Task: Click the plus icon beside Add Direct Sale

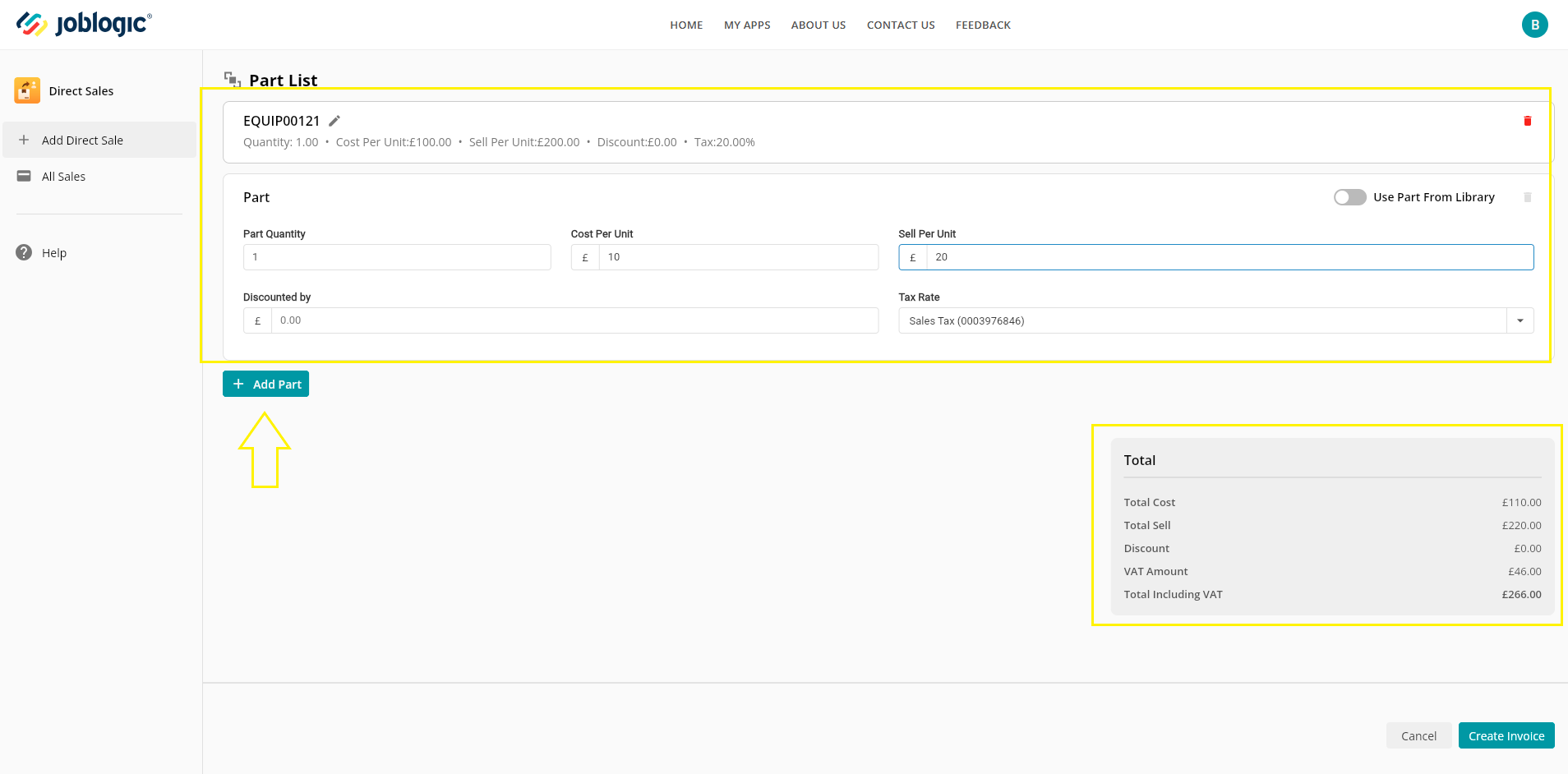Action: coord(24,141)
